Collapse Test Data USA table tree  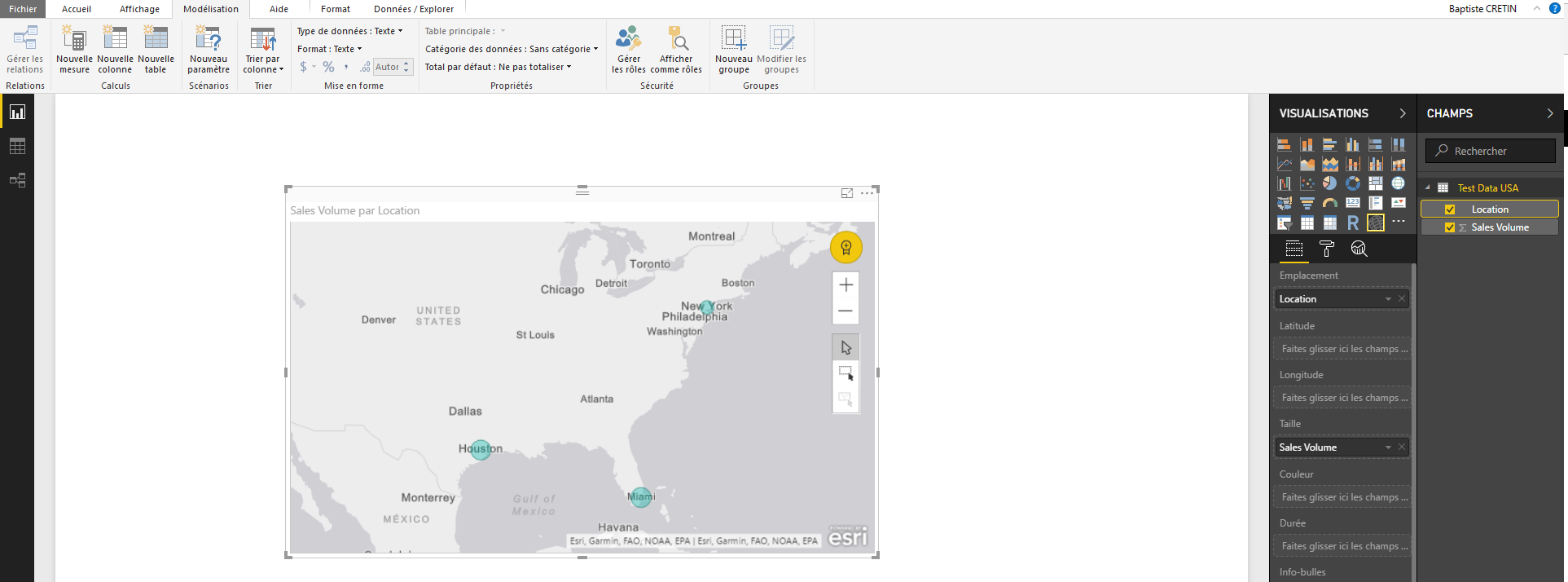click(x=1428, y=187)
